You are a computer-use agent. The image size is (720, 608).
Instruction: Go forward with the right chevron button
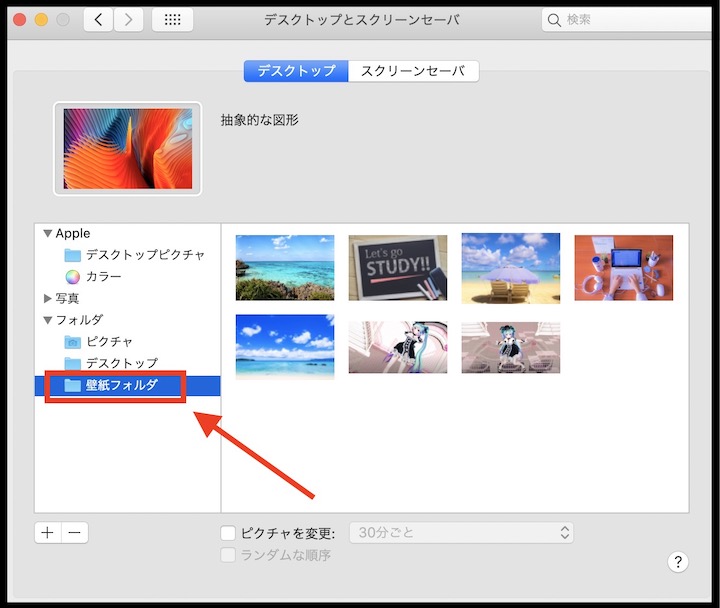click(129, 20)
